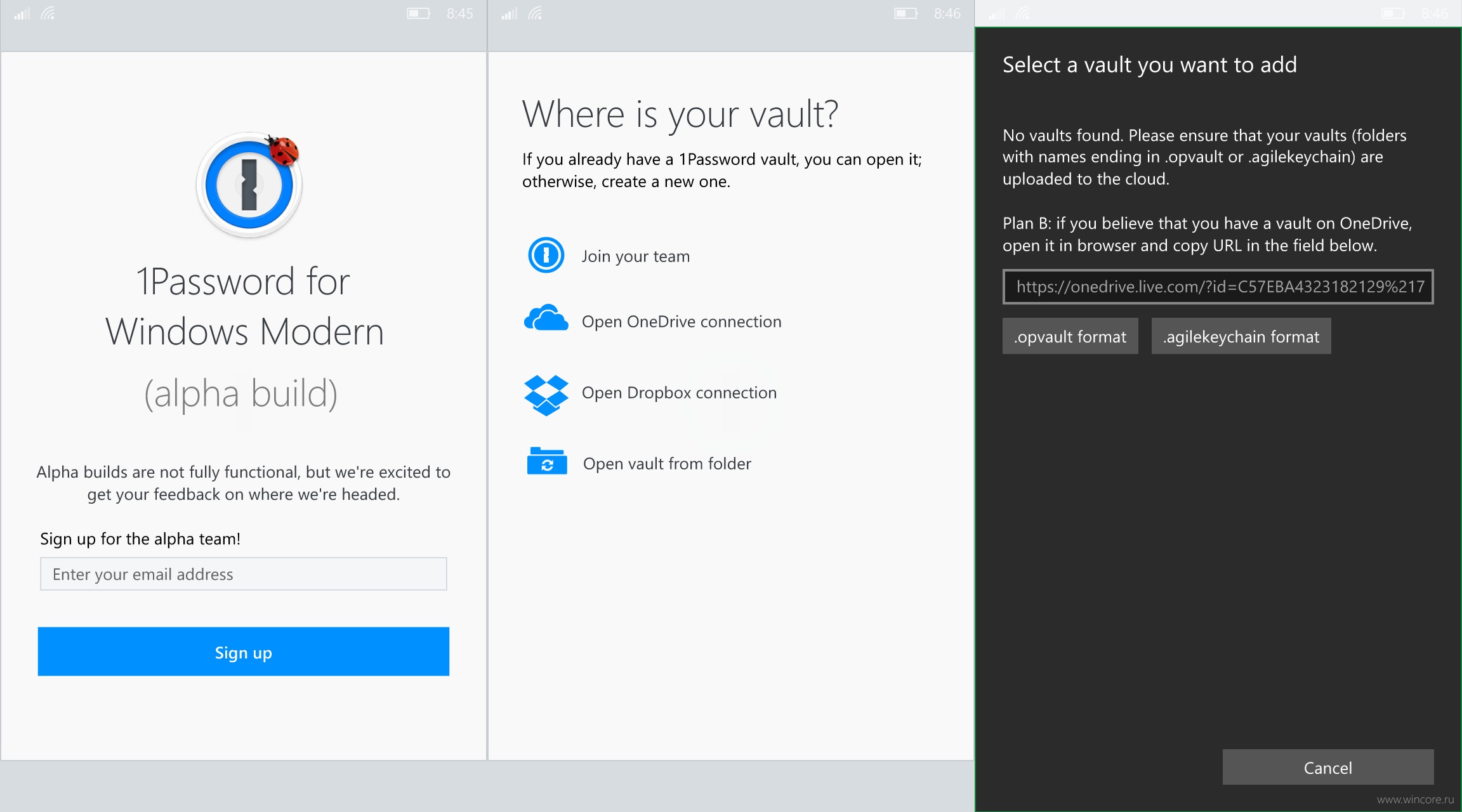Click battery icon in second screen status bar
1462x812 pixels.
pos(906,13)
